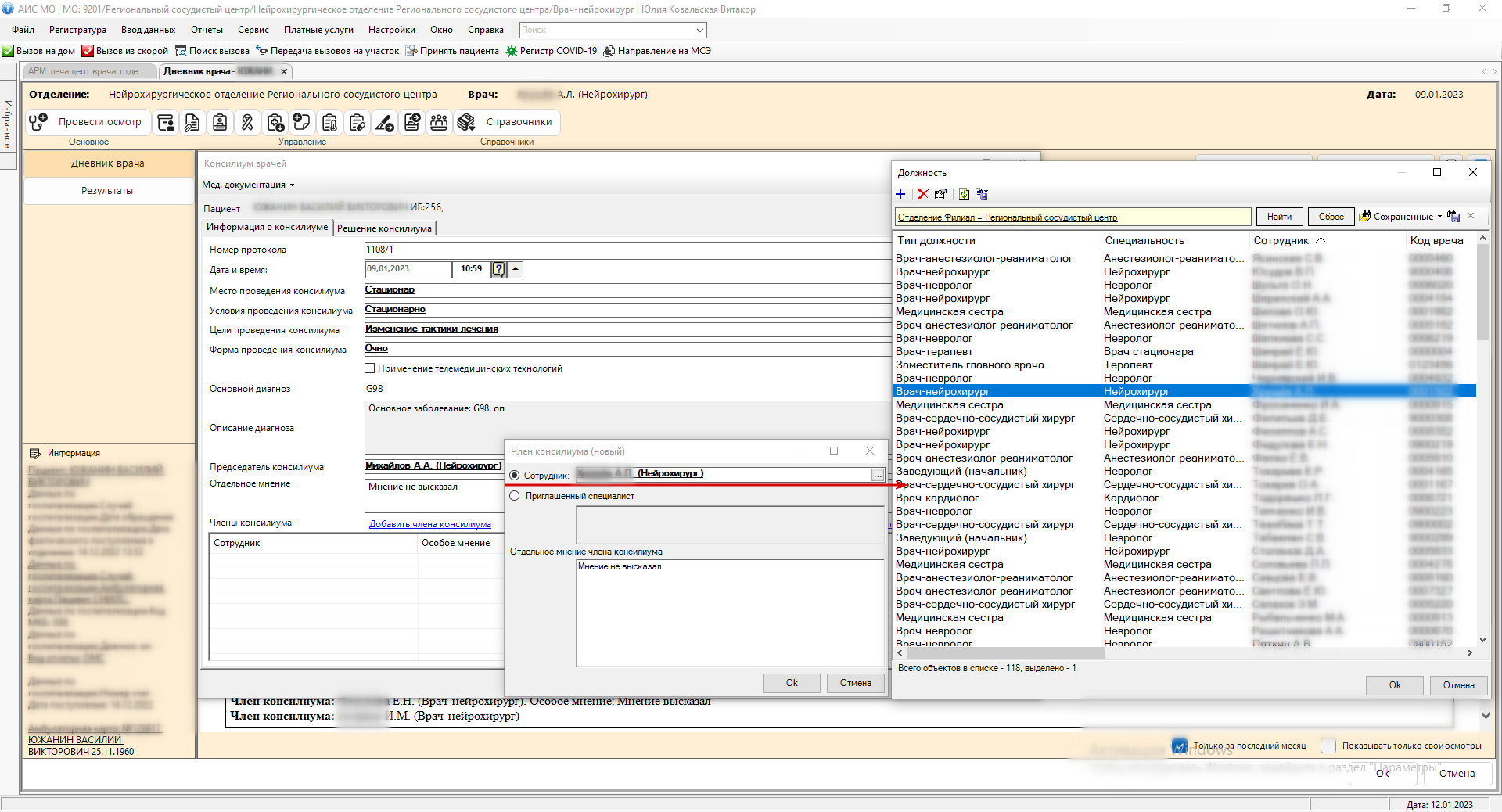
Task: Select 'Результаты' in left panel
Action: coord(108,191)
